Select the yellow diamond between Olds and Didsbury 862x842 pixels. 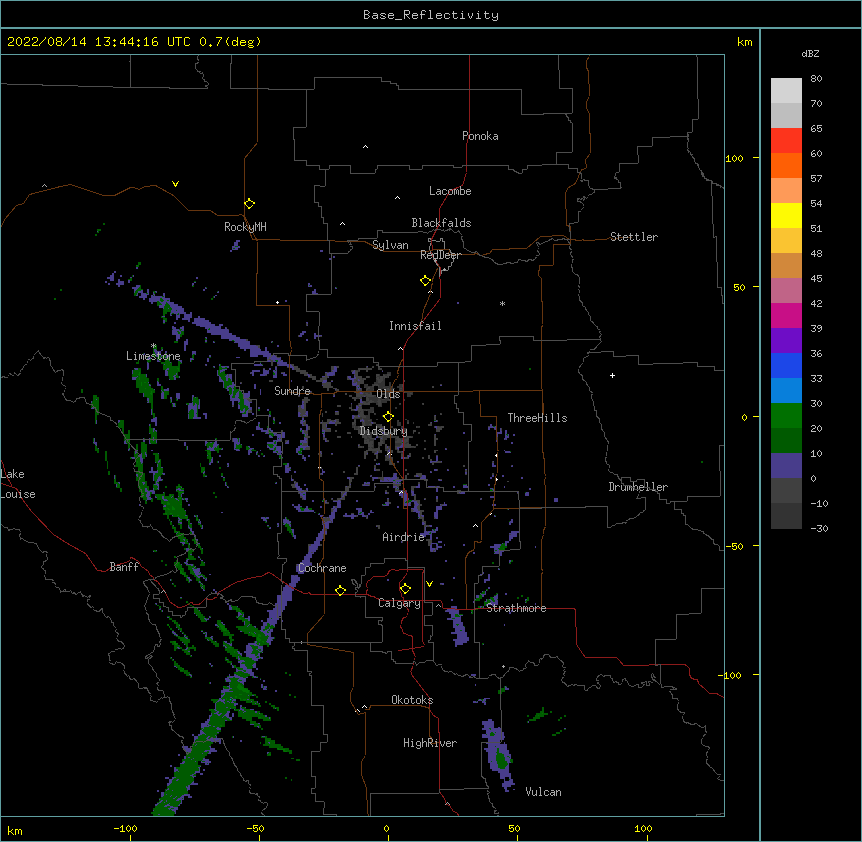[388, 417]
